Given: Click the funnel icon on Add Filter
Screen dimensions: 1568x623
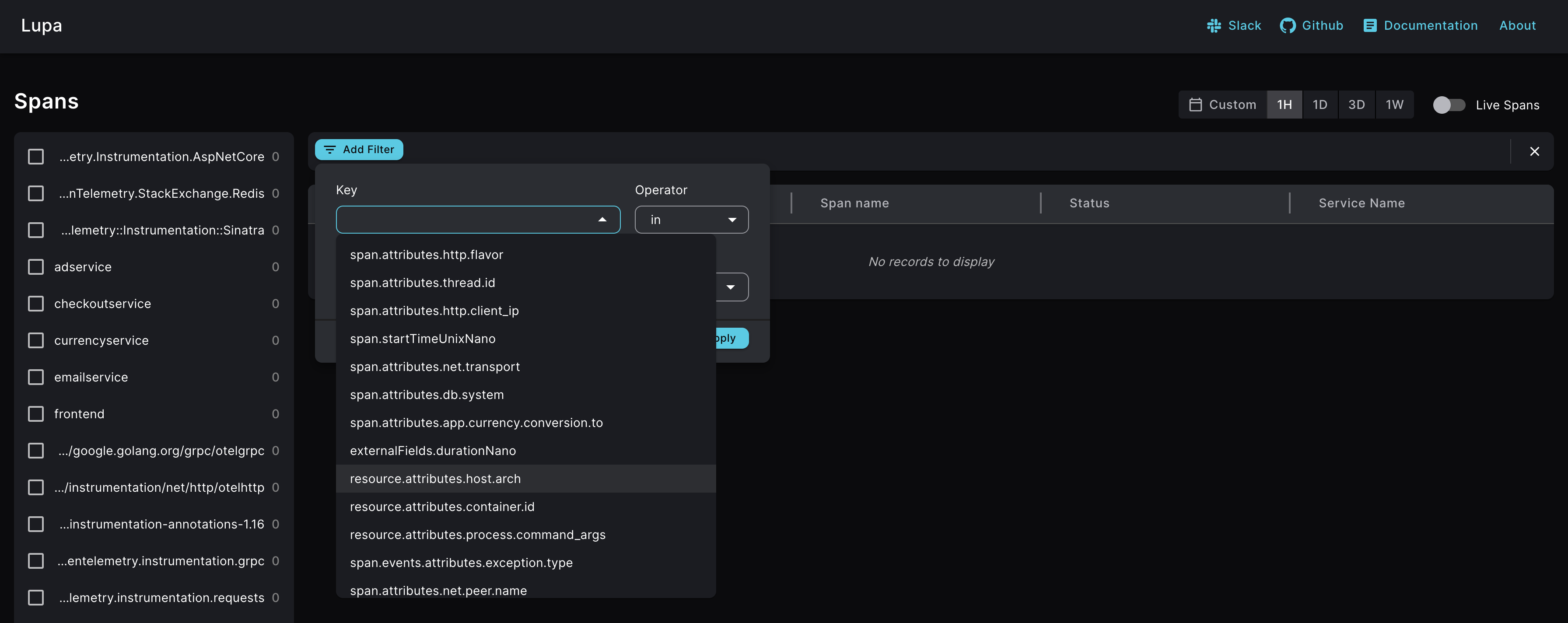Looking at the screenshot, I should point(330,149).
